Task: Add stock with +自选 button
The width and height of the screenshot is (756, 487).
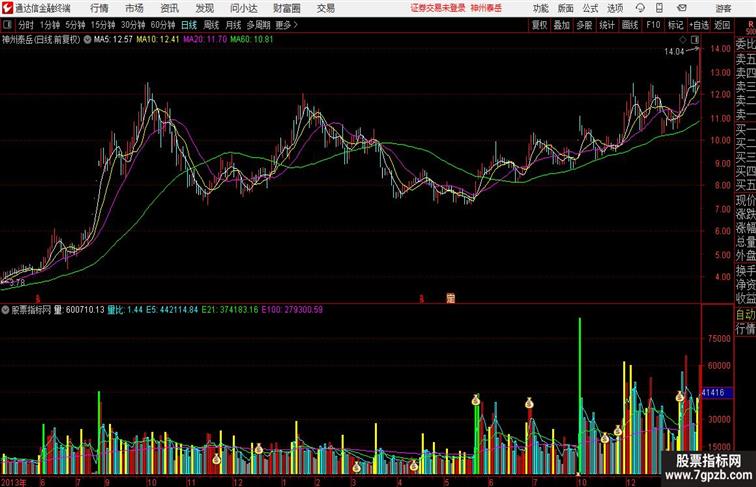Action: pos(699,25)
